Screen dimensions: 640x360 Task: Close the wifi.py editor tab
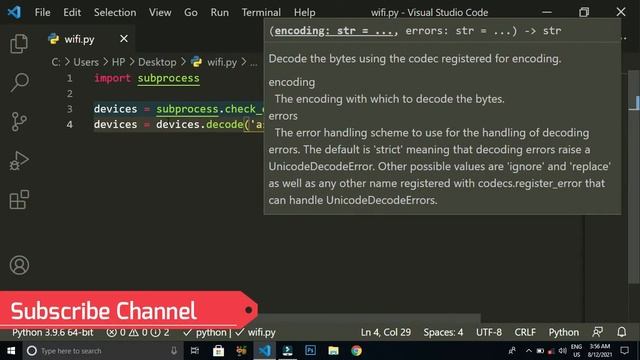point(124,39)
